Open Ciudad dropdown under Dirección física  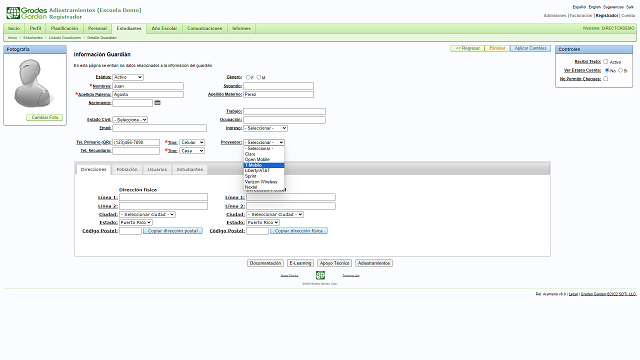click(147, 214)
